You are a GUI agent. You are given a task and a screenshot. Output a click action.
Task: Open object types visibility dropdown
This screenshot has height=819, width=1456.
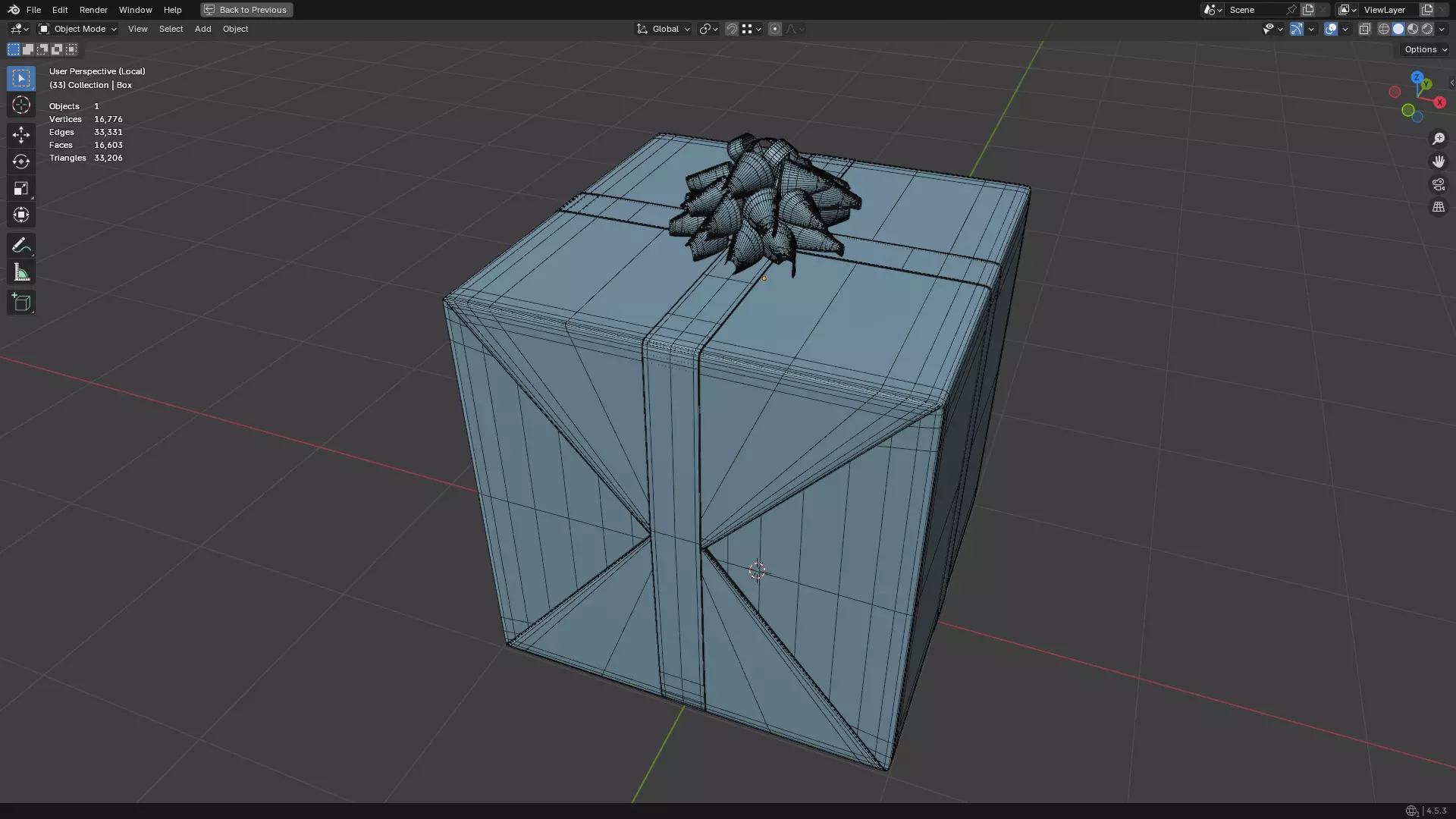click(1272, 29)
